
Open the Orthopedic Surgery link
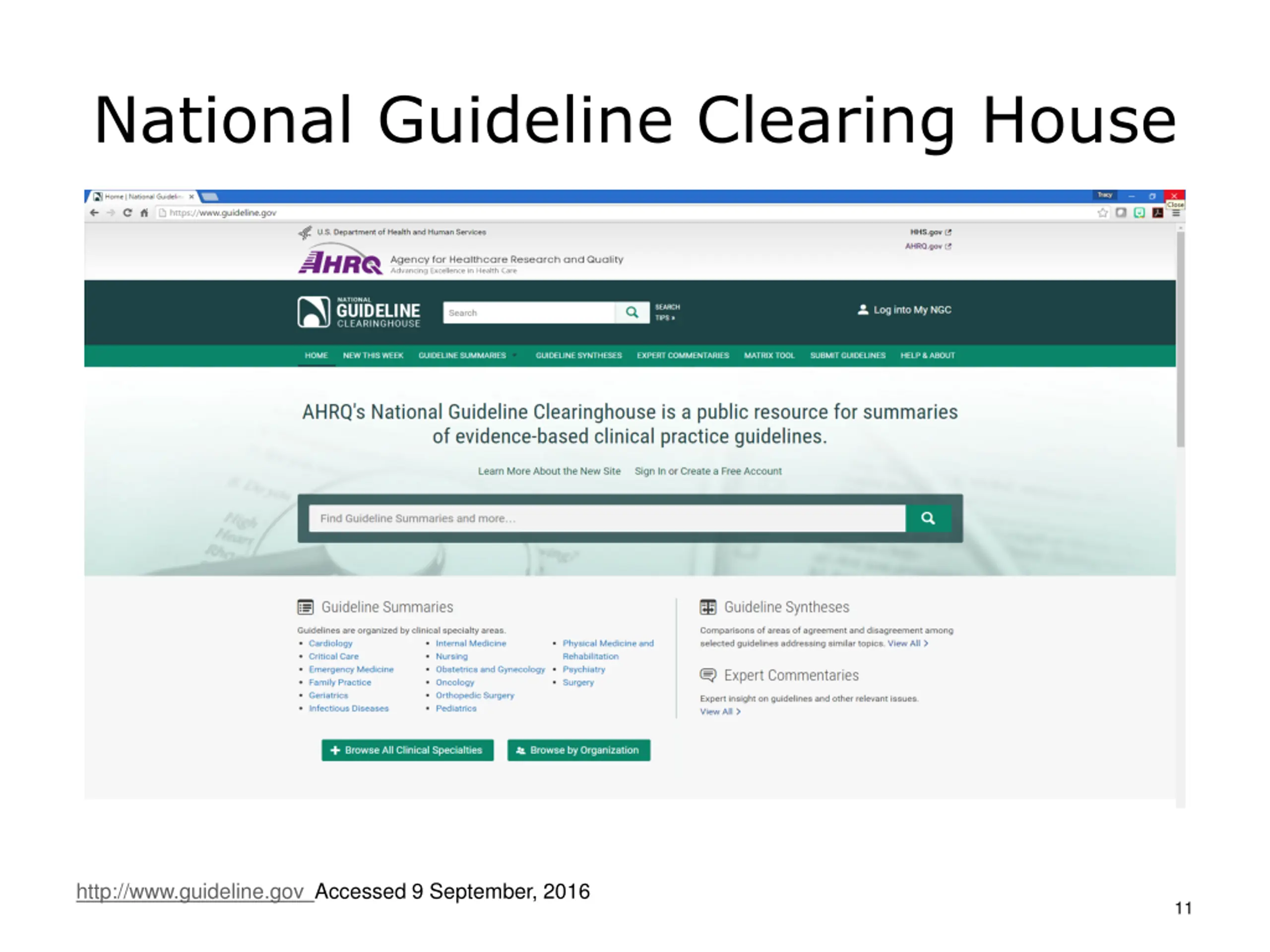pos(475,695)
